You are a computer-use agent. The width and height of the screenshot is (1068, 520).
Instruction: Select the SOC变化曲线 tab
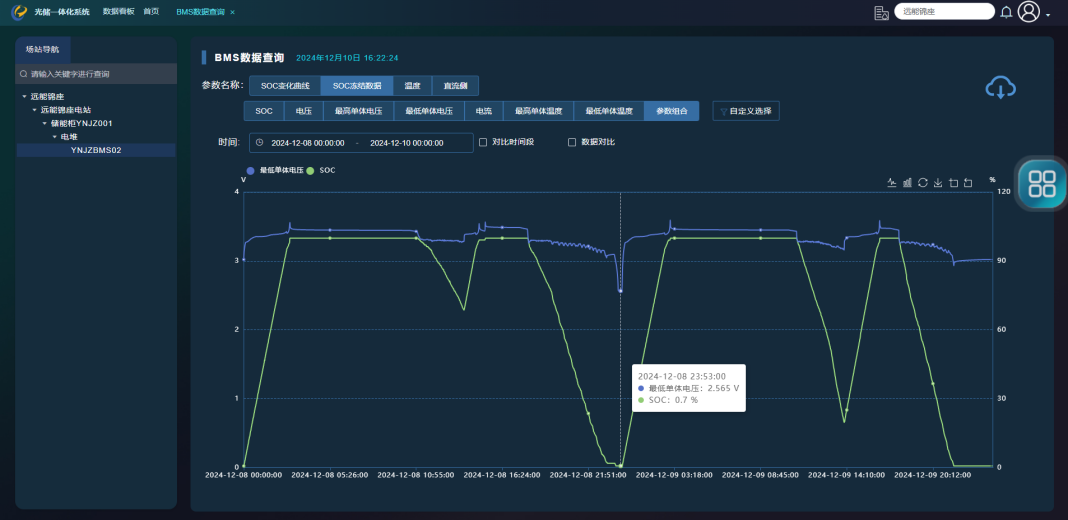[x=285, y=86]
